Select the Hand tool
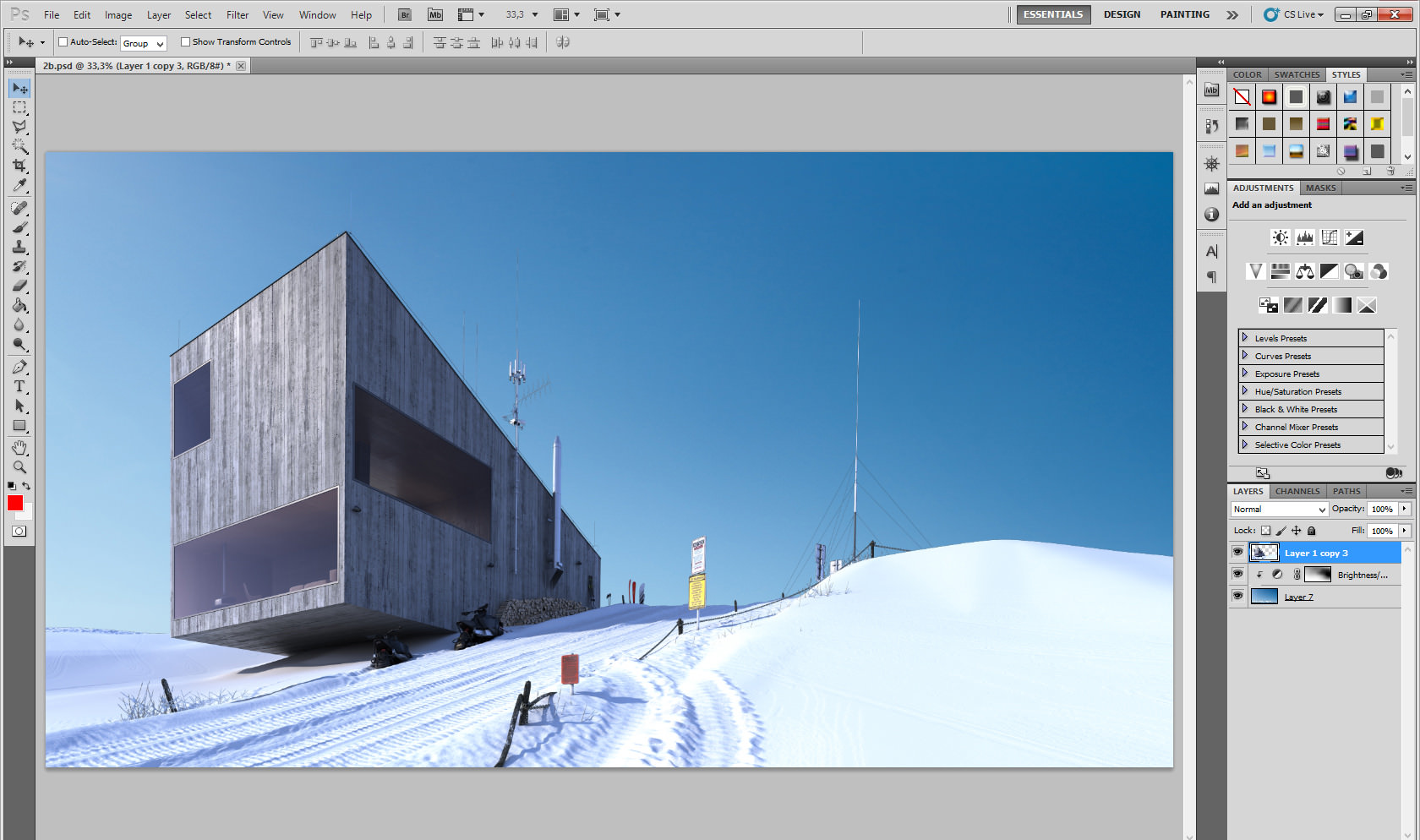The image size is (1420, 840). [x=19, y=447]
